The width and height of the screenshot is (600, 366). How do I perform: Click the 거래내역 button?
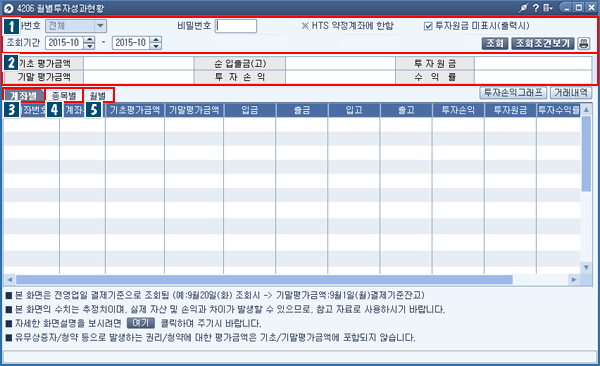[571, 93]
